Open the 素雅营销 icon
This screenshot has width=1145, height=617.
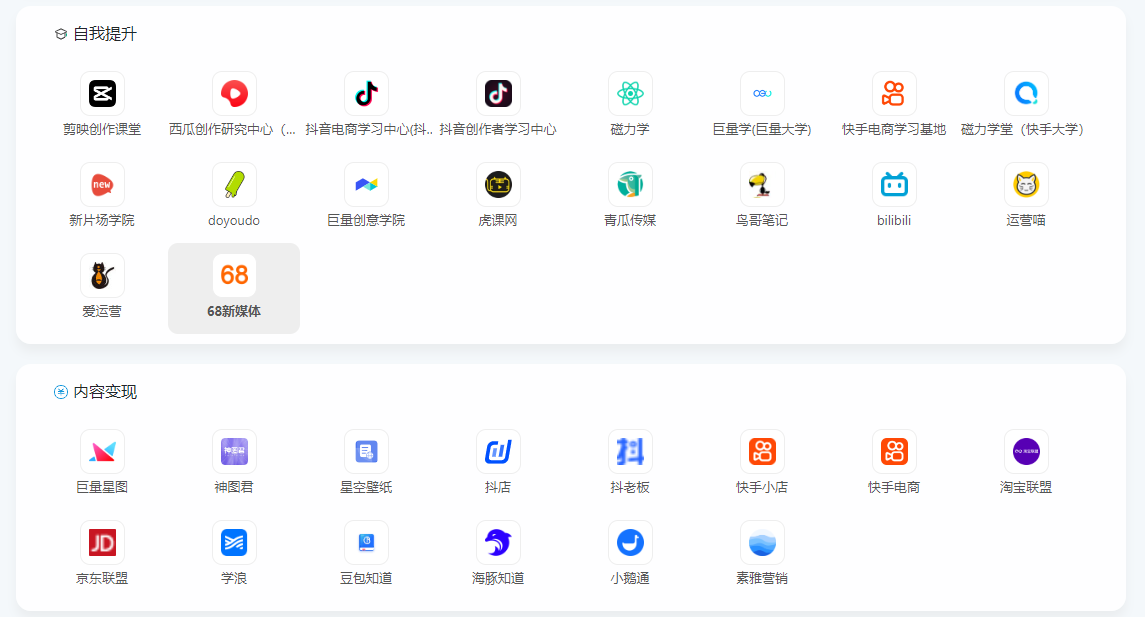(762, 543)
